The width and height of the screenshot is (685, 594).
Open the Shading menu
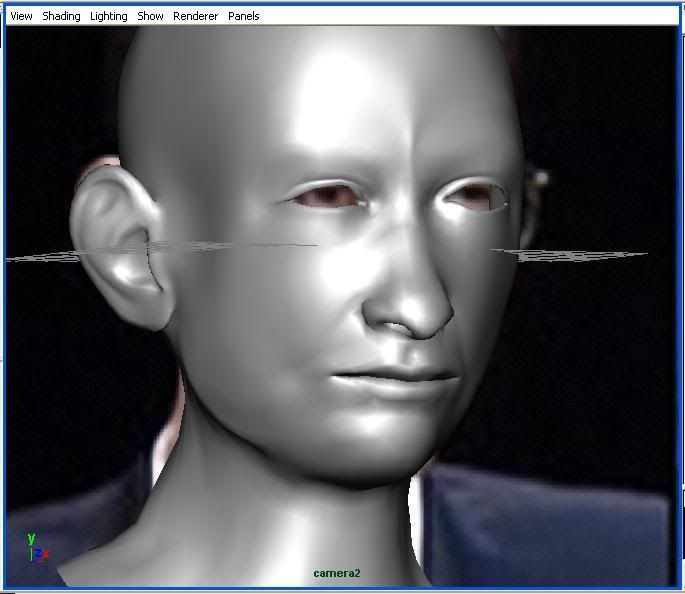coord(61,16)
